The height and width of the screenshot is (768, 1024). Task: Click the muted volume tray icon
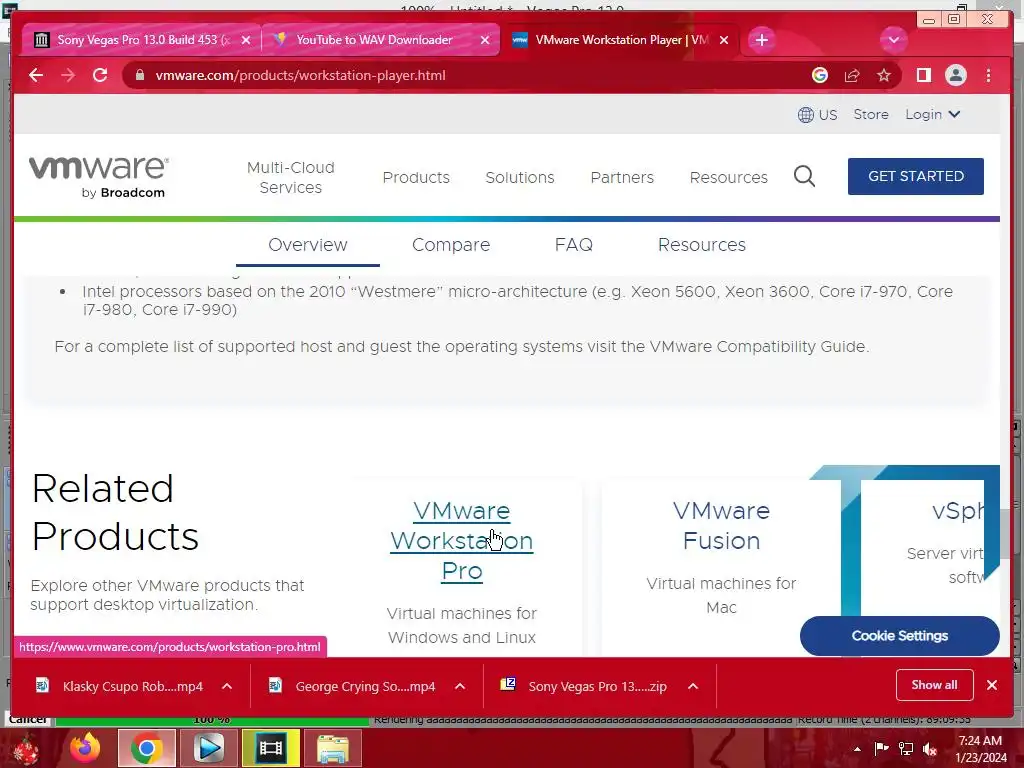tap(930, 748)
